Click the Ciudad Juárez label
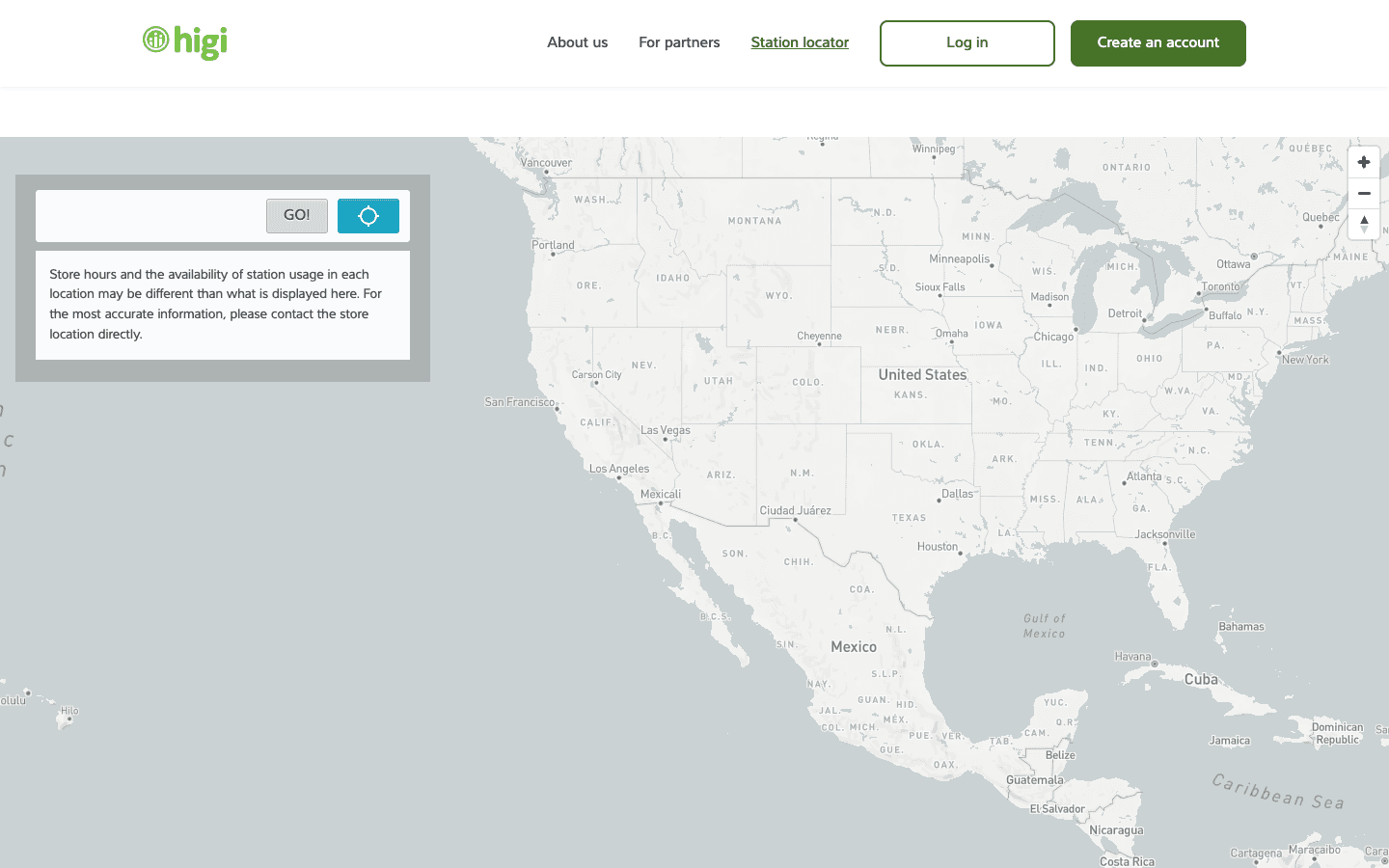 796,511
